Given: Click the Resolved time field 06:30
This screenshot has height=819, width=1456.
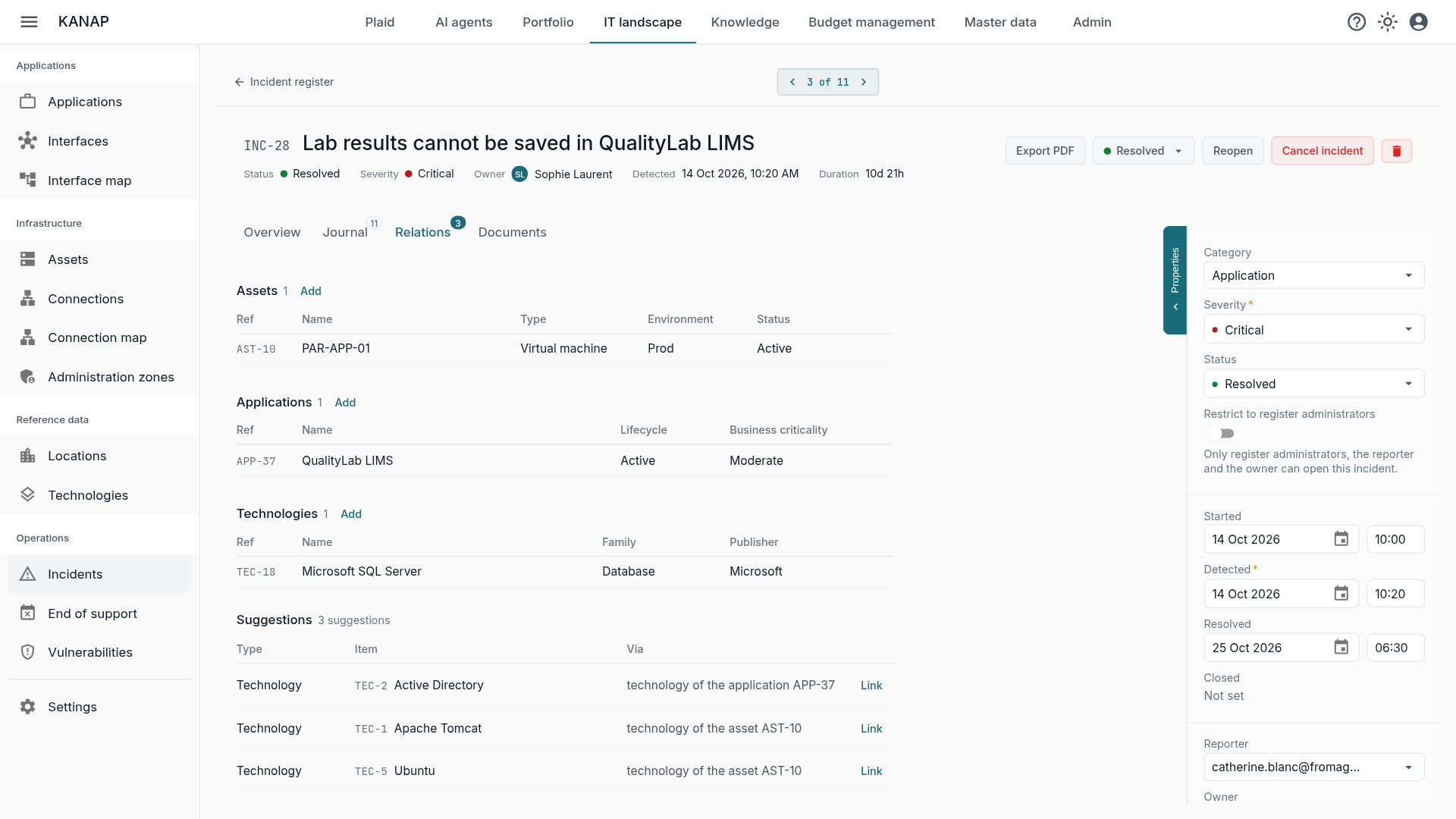Looking at the screenshot, I should pyautogui.click(x=1395, y=648).
